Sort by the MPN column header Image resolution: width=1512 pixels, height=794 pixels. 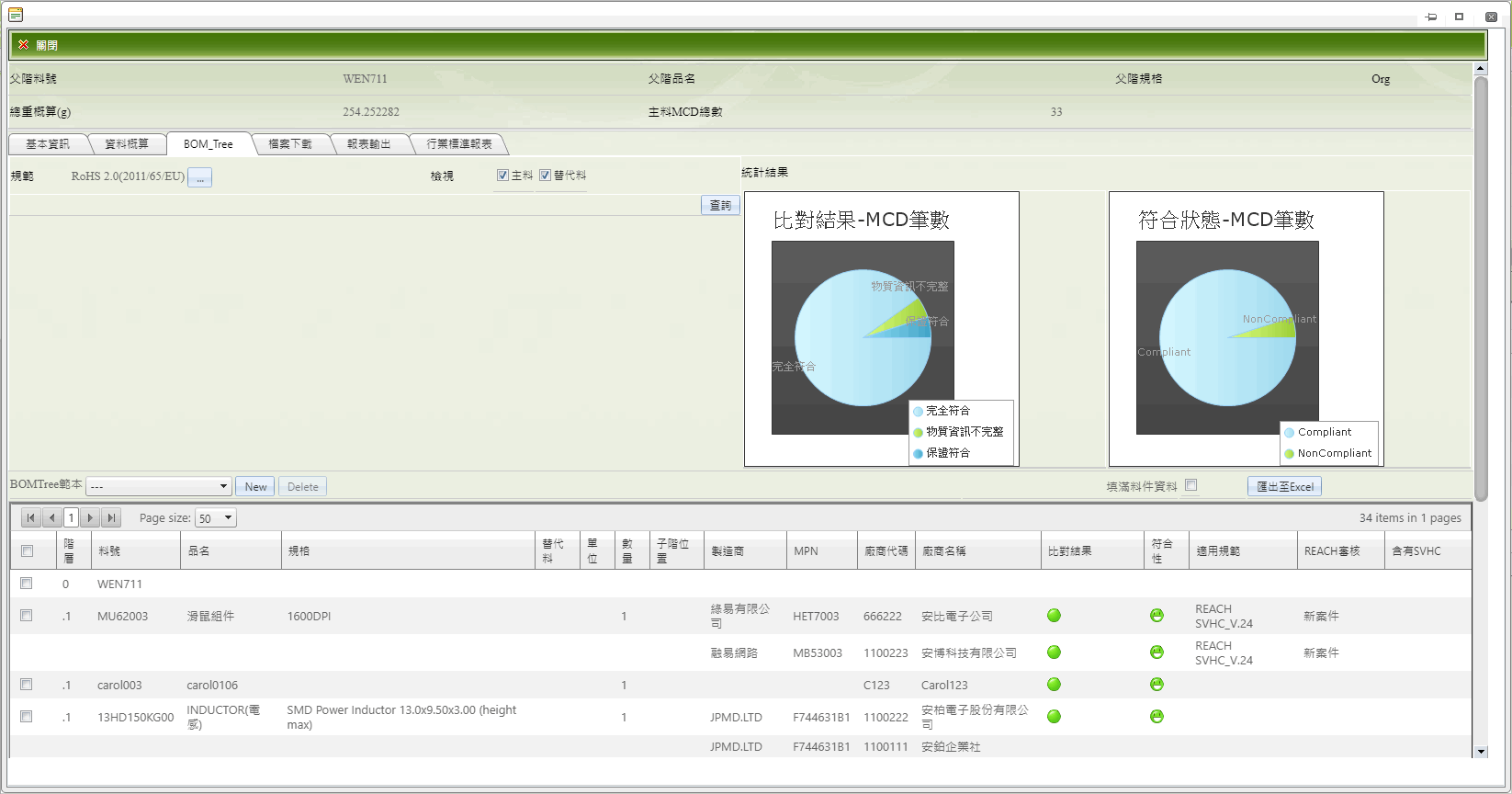pos(806,551)
